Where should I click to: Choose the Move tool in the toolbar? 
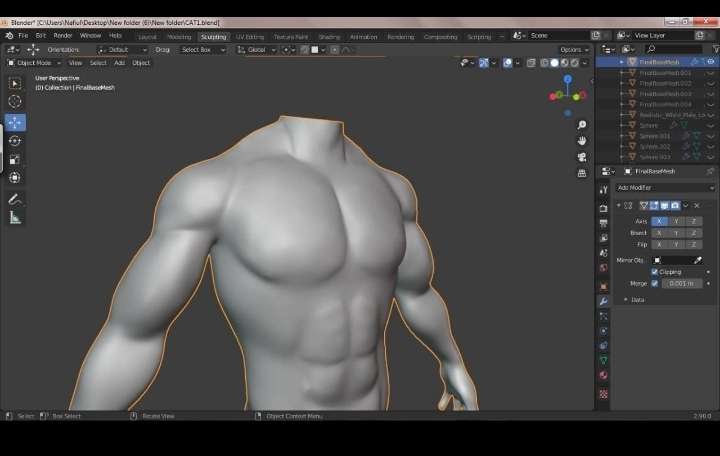click(x=15, y=123)
